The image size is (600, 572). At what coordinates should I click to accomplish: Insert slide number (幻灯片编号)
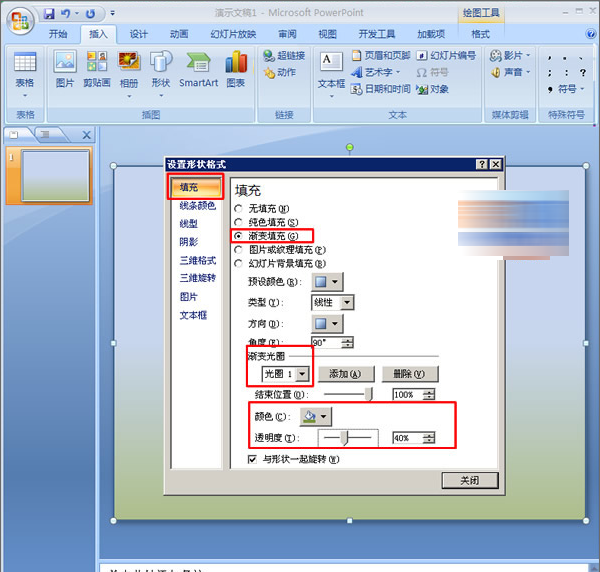pyautogui.click(x=446, y=56)
